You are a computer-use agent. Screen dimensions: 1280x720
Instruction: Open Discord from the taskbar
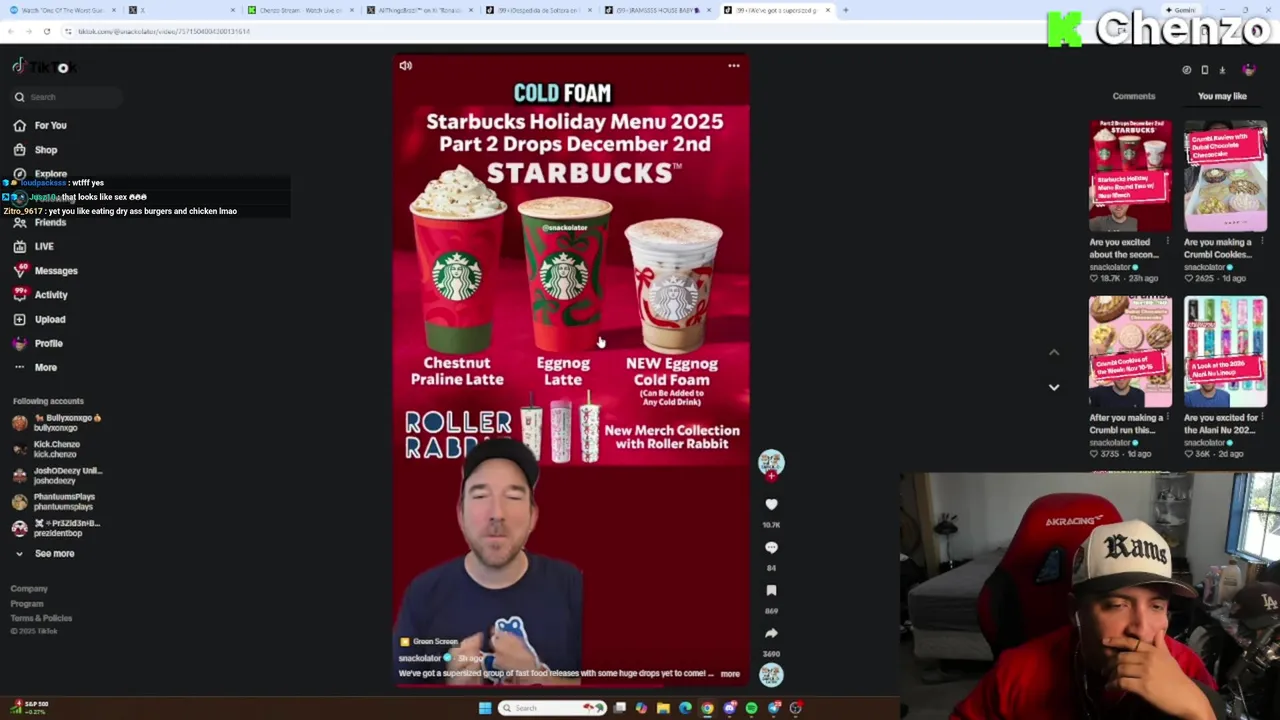729,708
